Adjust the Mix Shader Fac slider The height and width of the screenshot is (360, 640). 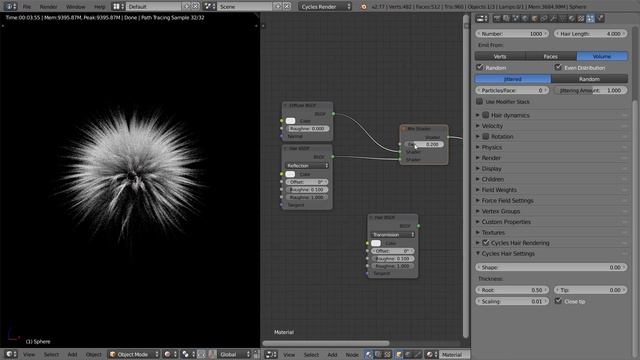coord(423,144)
